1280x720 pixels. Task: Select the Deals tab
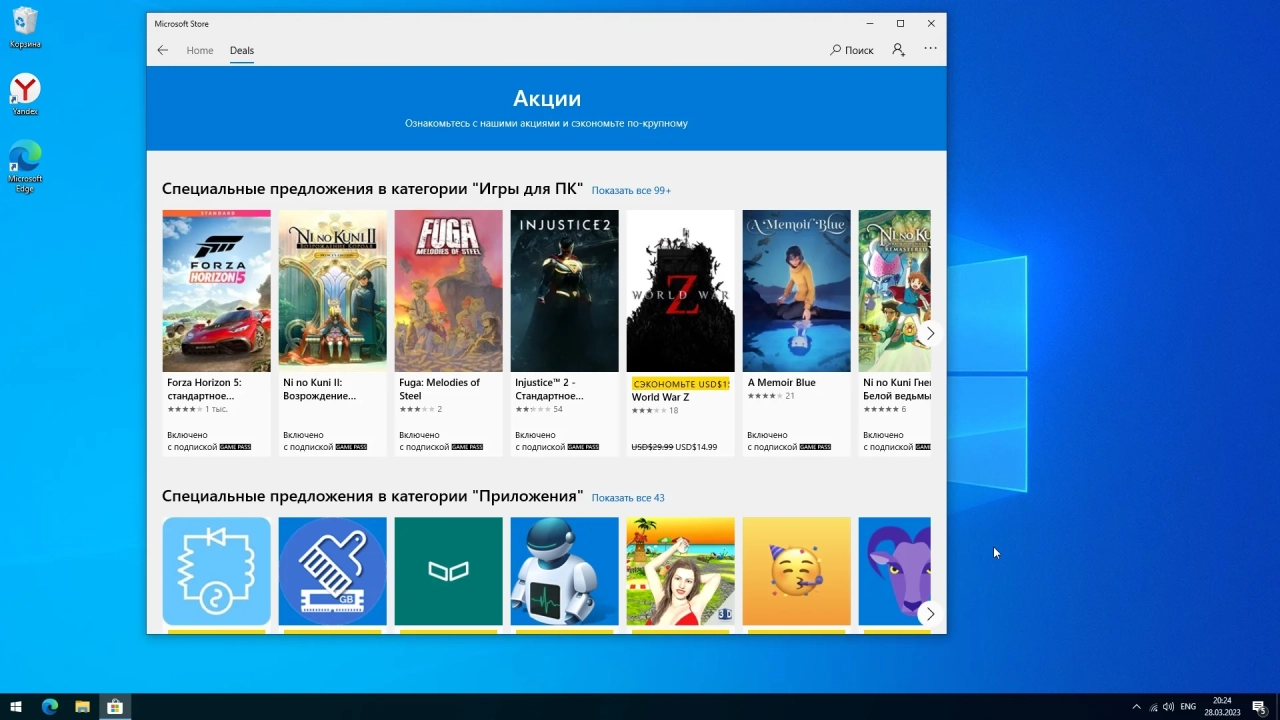click(x=242, y=50)
